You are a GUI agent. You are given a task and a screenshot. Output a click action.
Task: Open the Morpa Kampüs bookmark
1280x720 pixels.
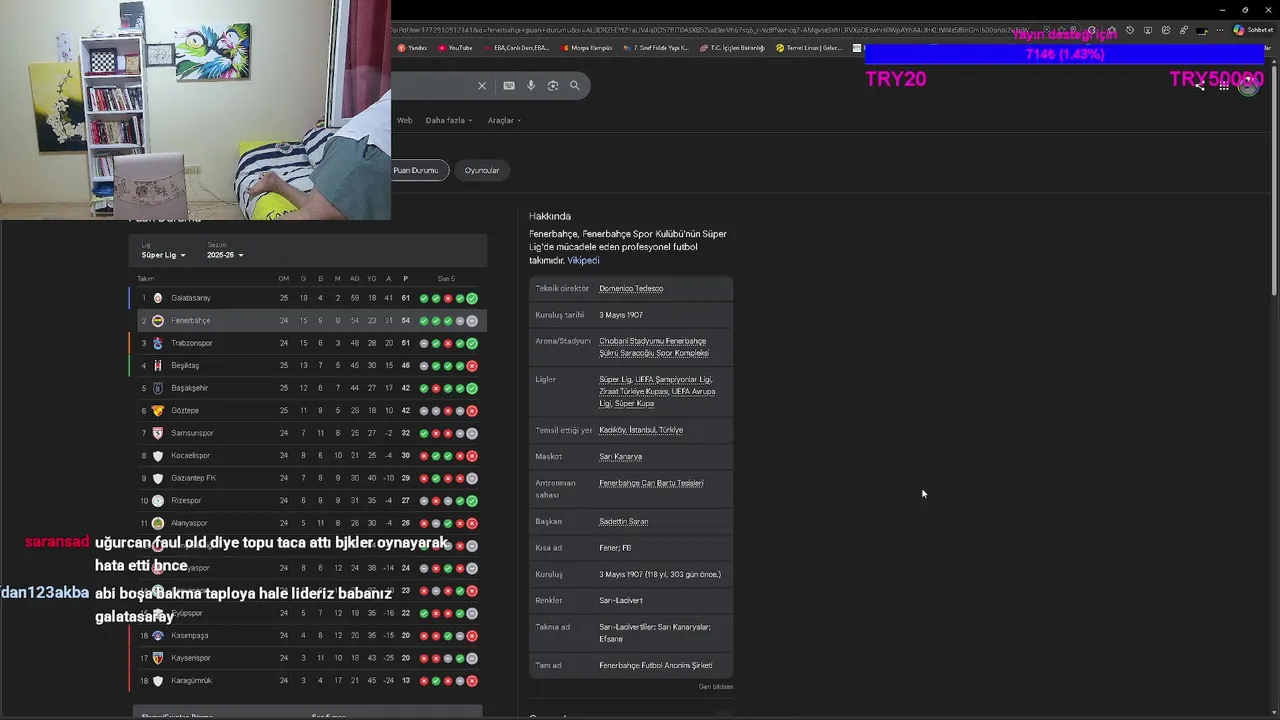587,48
